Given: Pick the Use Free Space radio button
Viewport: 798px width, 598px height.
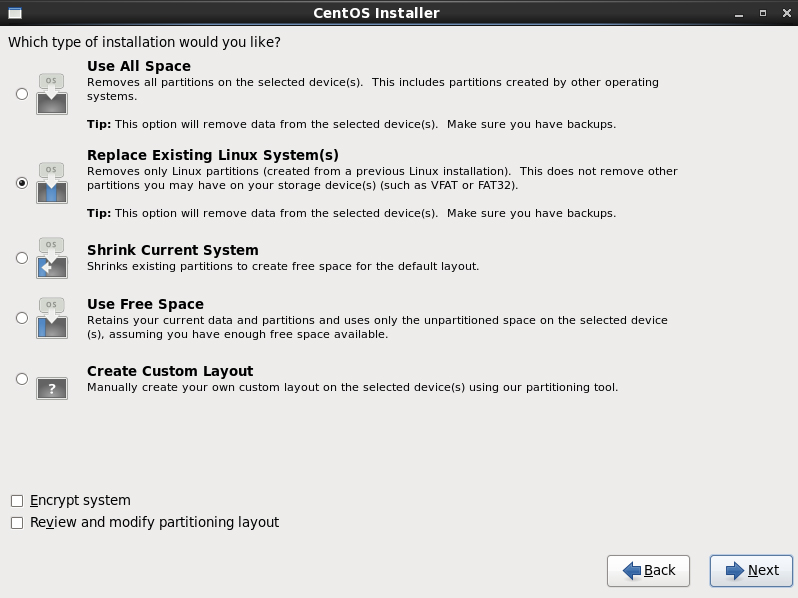Looking at the screenshot, I should (22, 318).
